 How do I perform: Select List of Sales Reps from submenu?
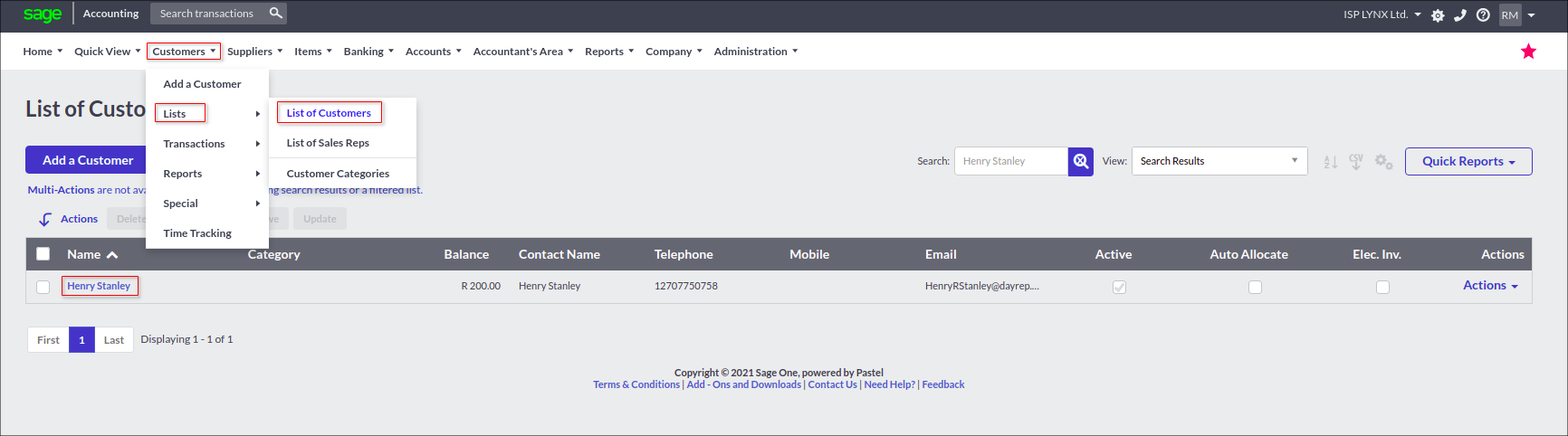point(328,143)
